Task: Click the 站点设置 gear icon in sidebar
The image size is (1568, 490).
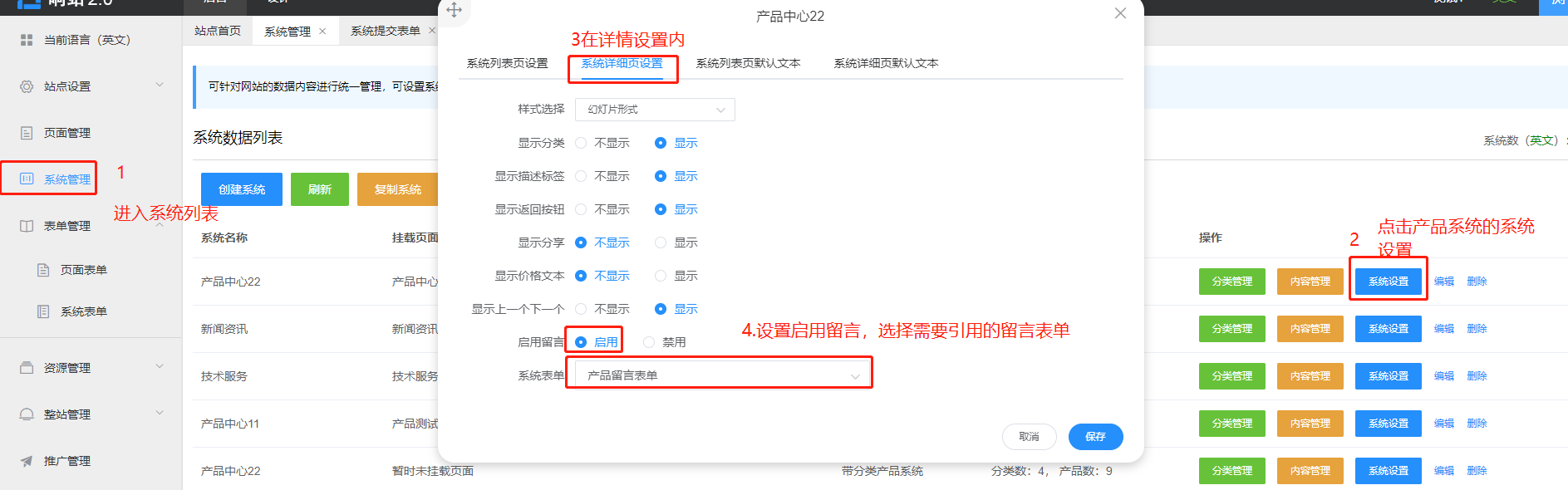Action: [x=27, y=86]
